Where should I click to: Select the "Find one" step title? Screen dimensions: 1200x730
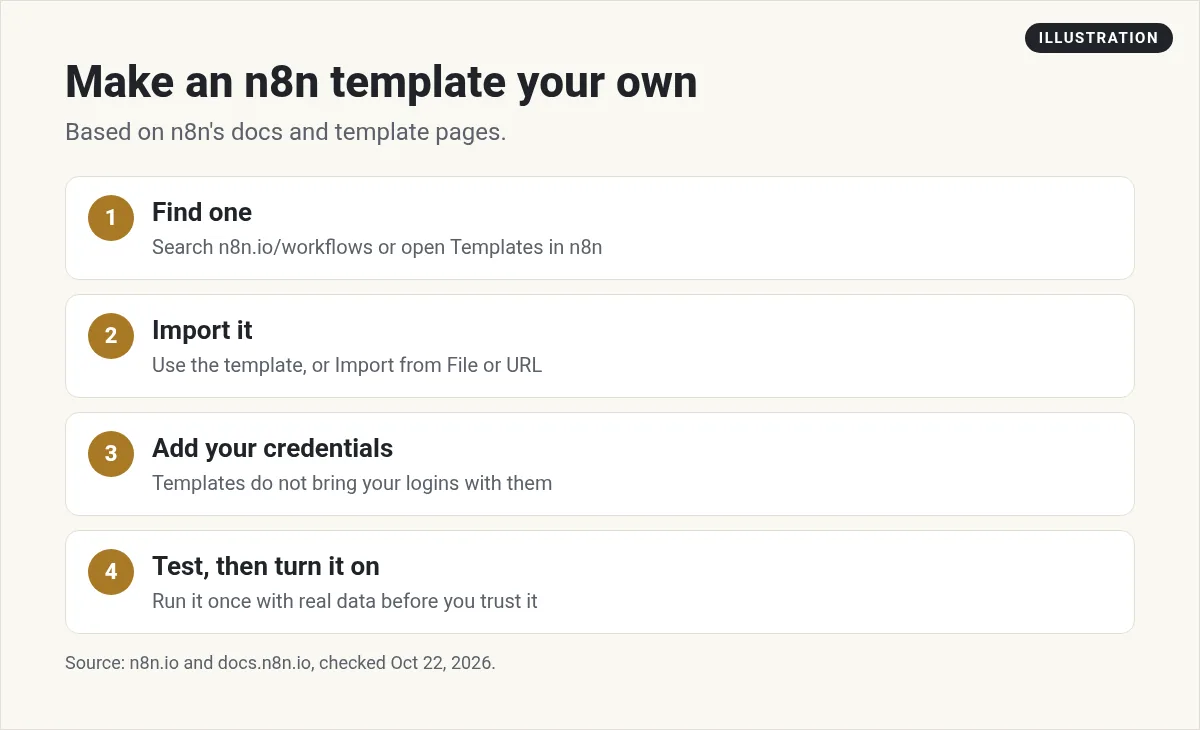point(202,212)
